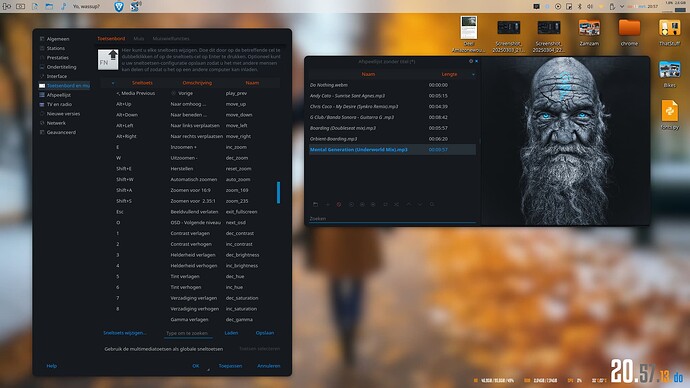
Task: Open the fonts.py desktop file
Action: pos(669,115)
